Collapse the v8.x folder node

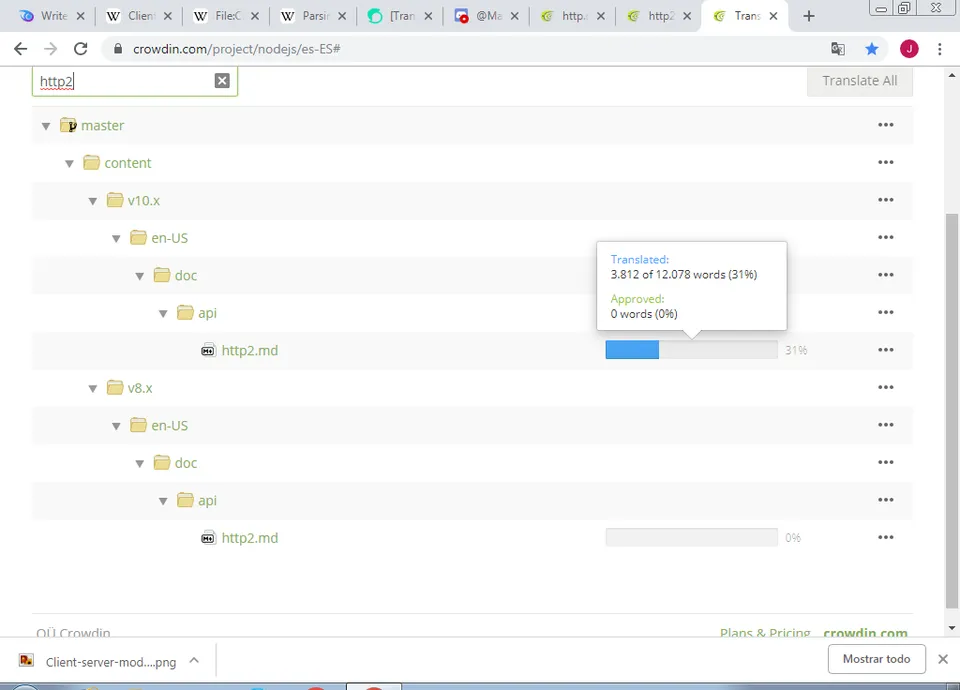point(92,388)
